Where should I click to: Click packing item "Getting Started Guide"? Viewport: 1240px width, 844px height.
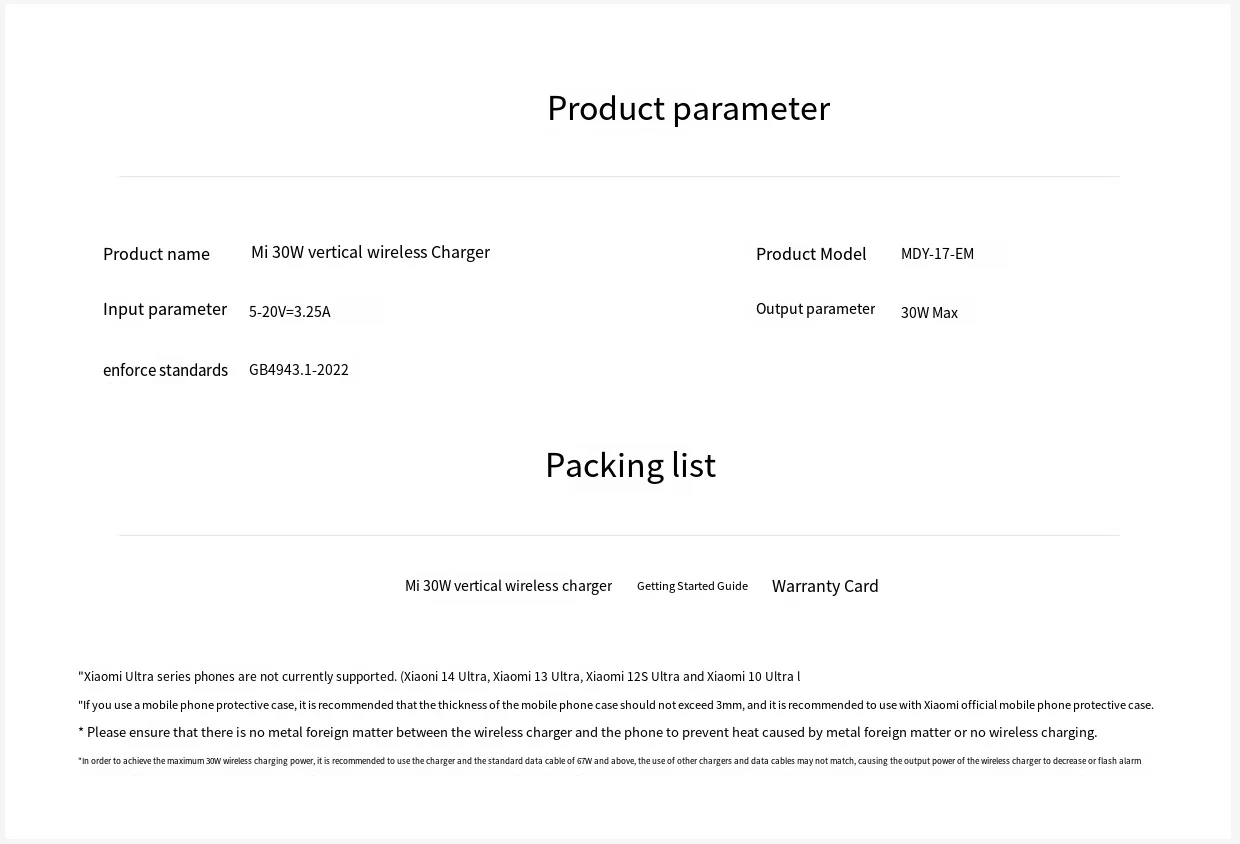point(692,586)
